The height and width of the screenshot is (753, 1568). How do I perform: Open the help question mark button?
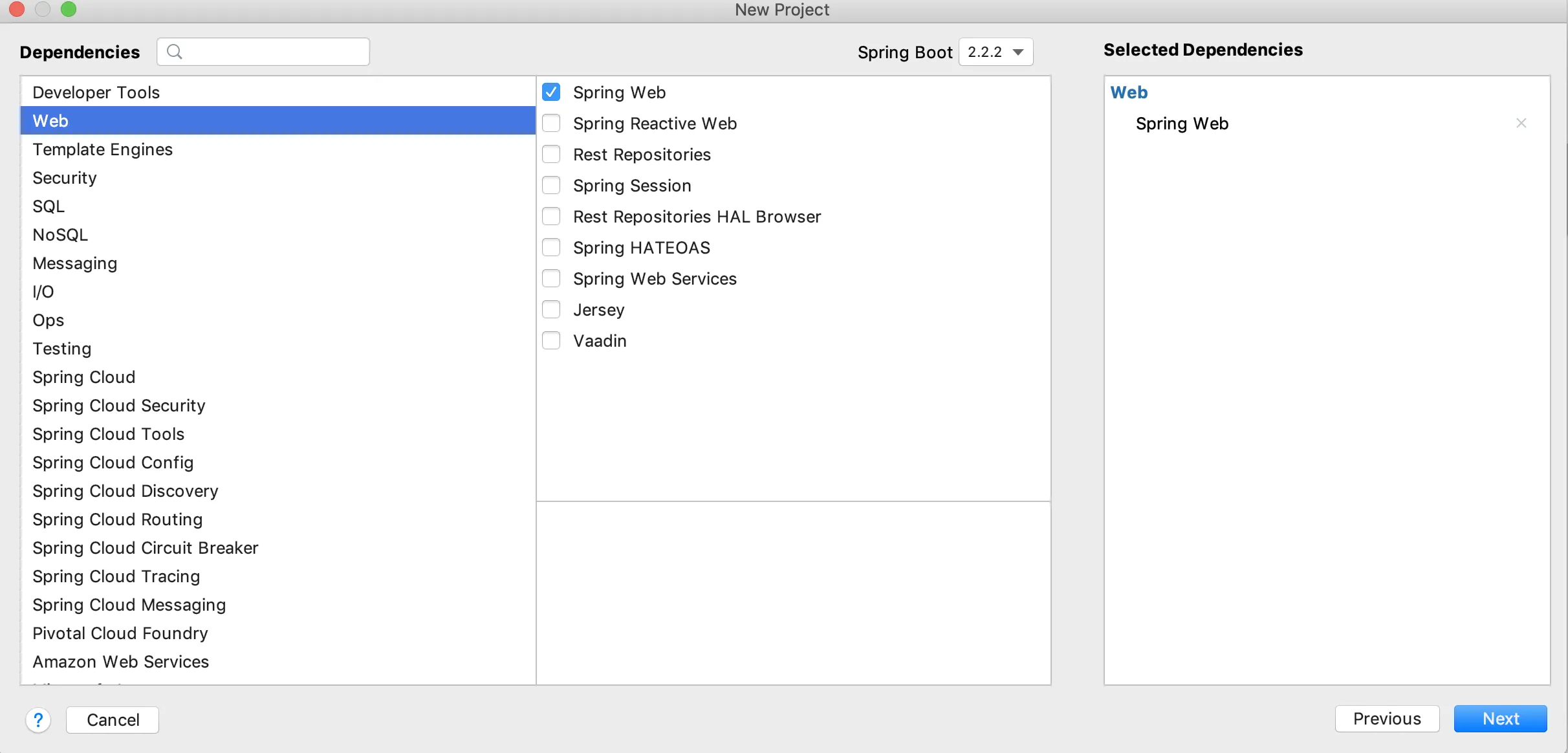[38, 719]
